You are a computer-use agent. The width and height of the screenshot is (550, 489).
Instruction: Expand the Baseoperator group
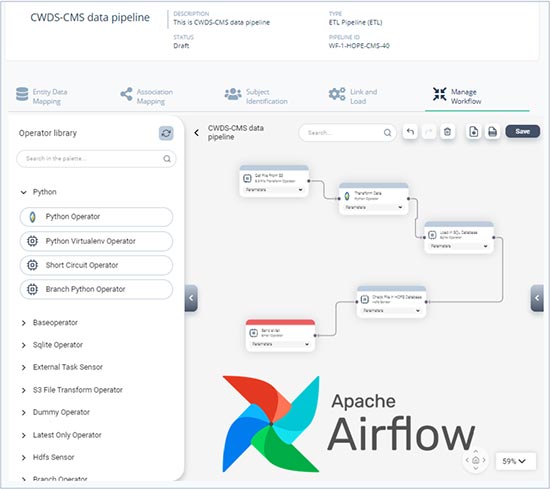24,323
